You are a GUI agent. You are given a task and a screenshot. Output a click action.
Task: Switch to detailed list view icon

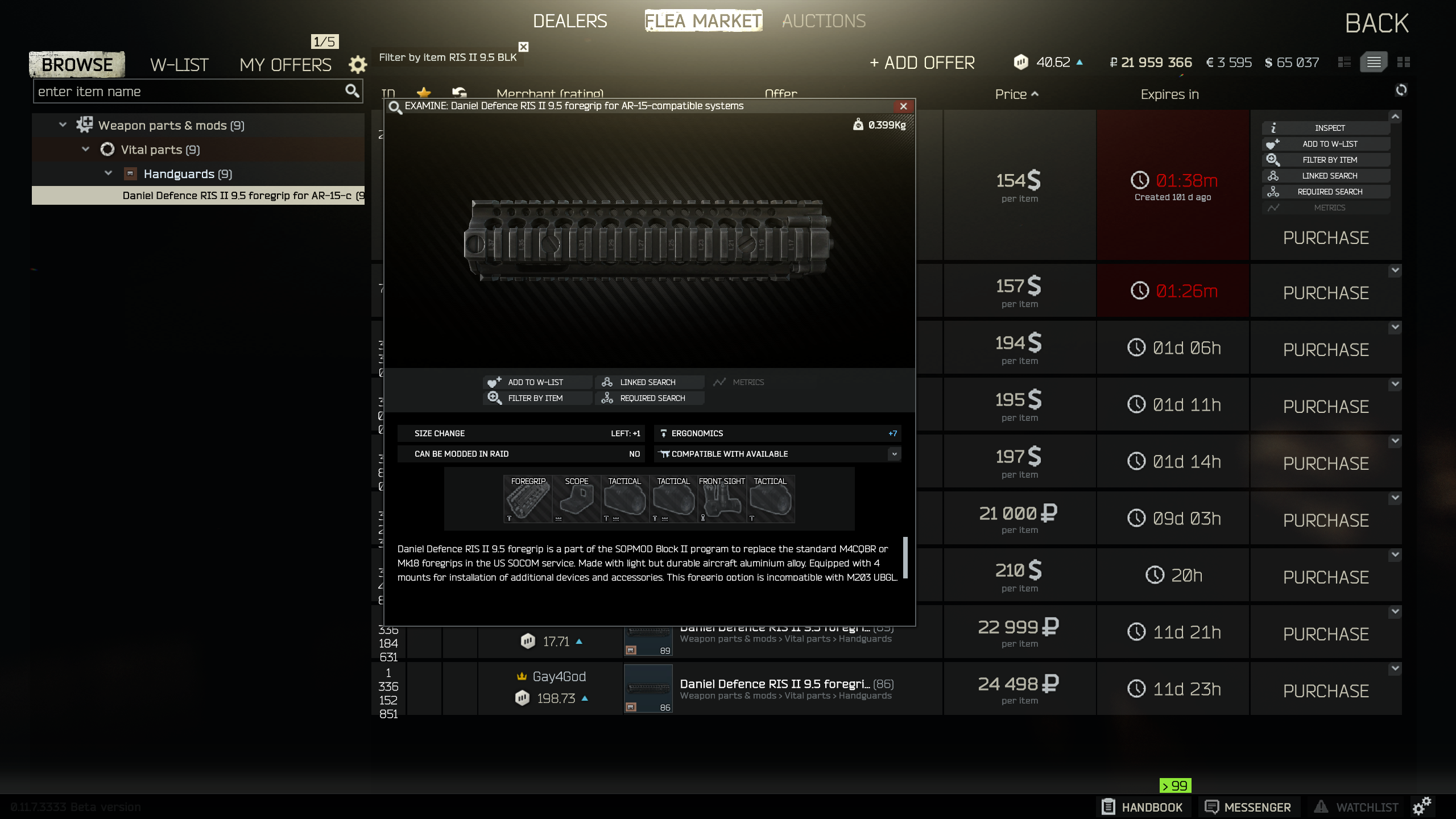point(1374,62)
